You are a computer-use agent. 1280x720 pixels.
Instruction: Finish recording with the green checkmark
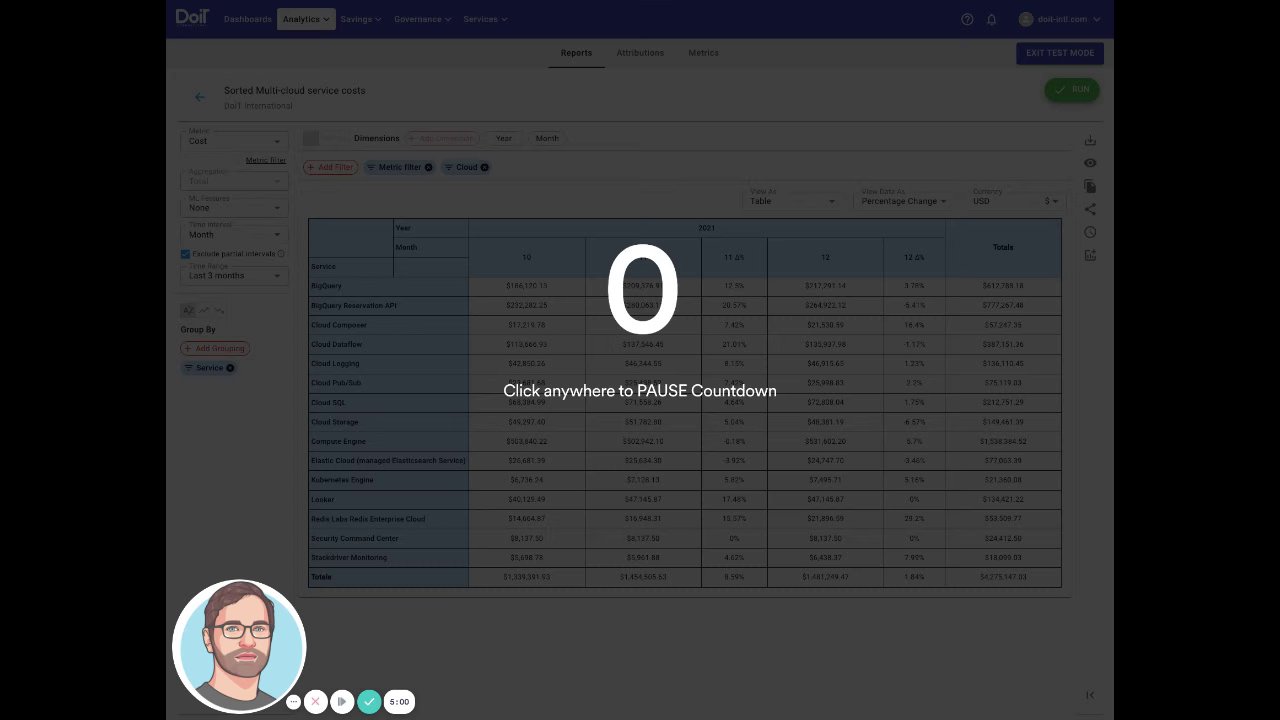[x=369, y=702]
